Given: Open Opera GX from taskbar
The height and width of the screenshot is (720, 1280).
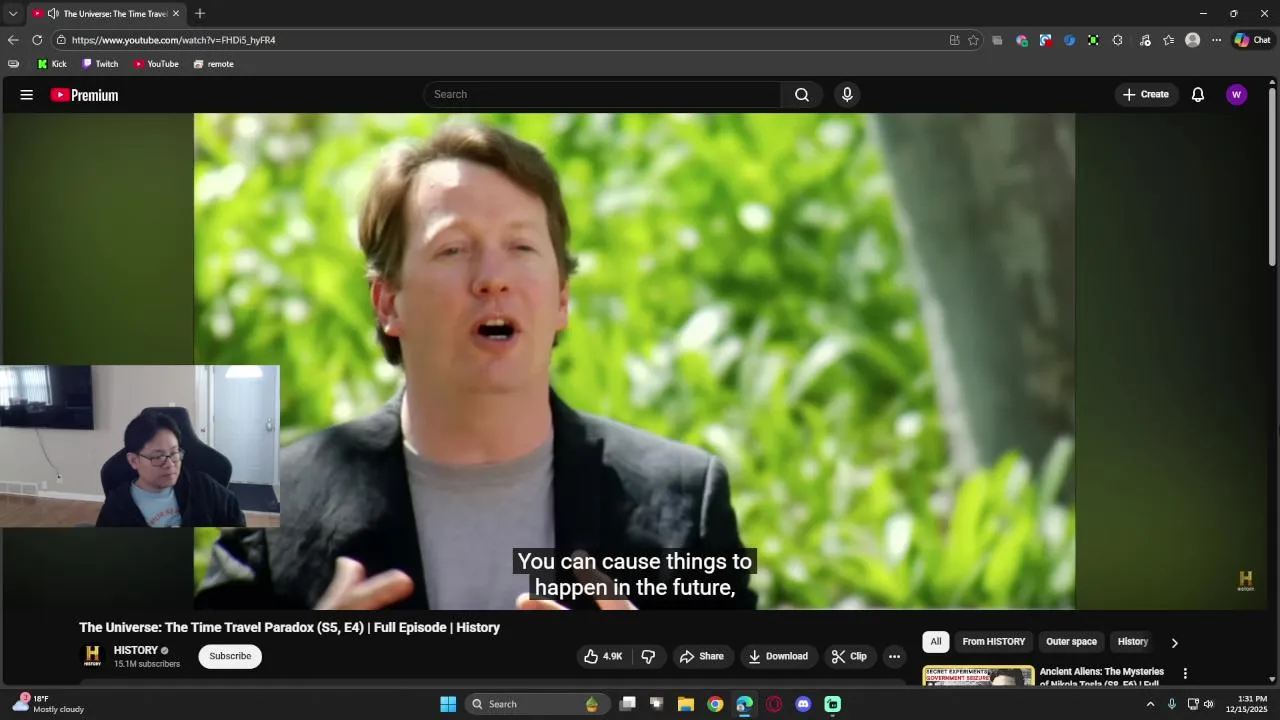Looking at the screenshot, I should point(774,704).
